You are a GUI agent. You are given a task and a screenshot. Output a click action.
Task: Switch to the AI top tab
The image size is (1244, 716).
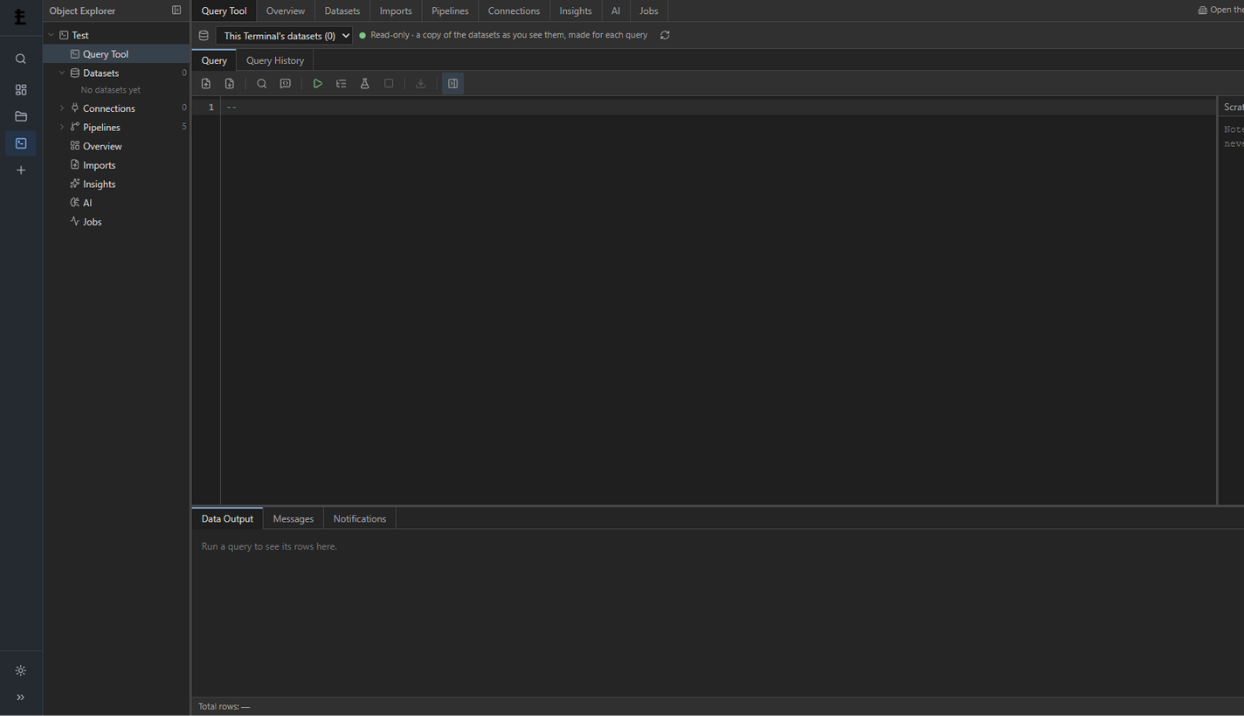click(x=616, y=11)
